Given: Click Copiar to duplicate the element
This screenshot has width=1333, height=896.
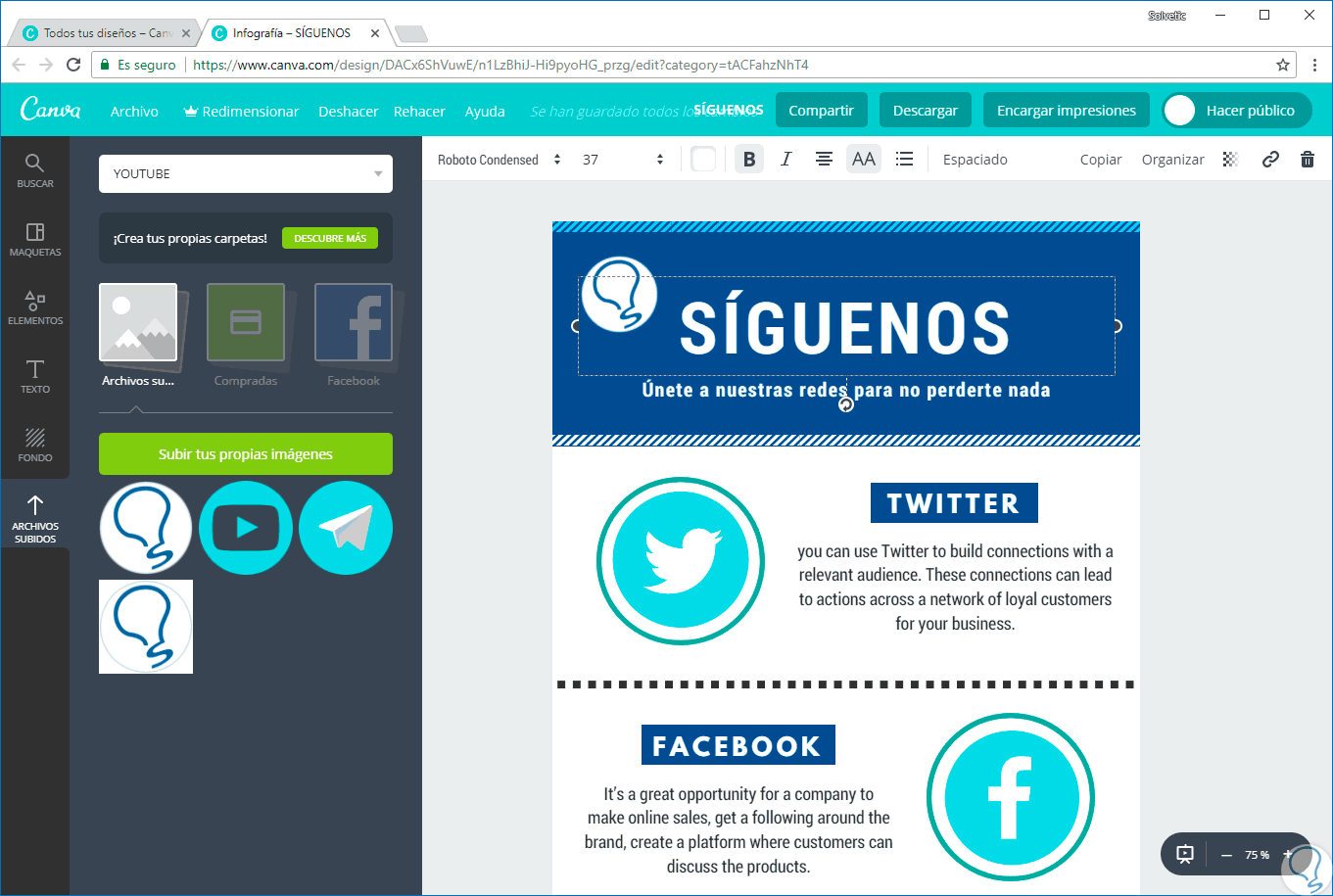Looking at the screenshot, I should (x=1101, y=160).
